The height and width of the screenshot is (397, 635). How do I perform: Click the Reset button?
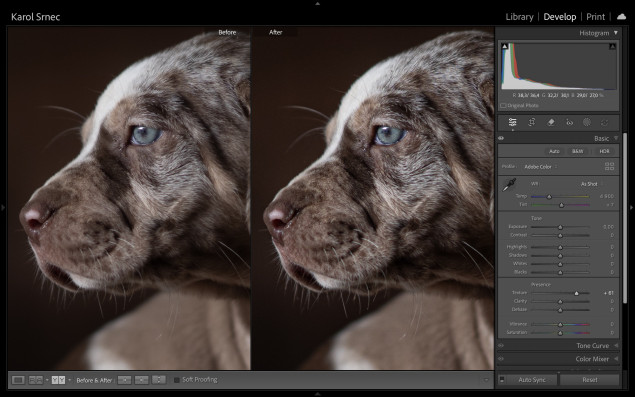click(x=590, y=380)
